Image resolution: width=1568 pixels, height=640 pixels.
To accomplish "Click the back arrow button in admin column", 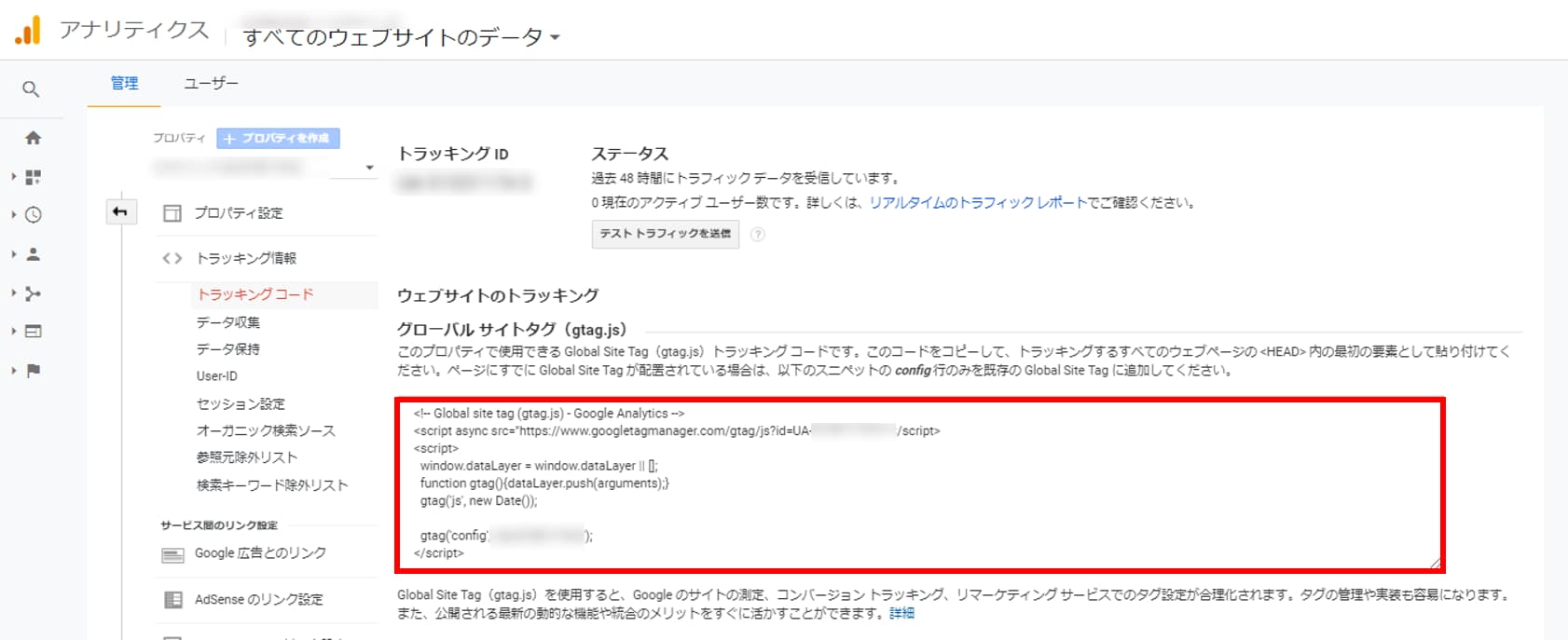I will tap(120, 211).
